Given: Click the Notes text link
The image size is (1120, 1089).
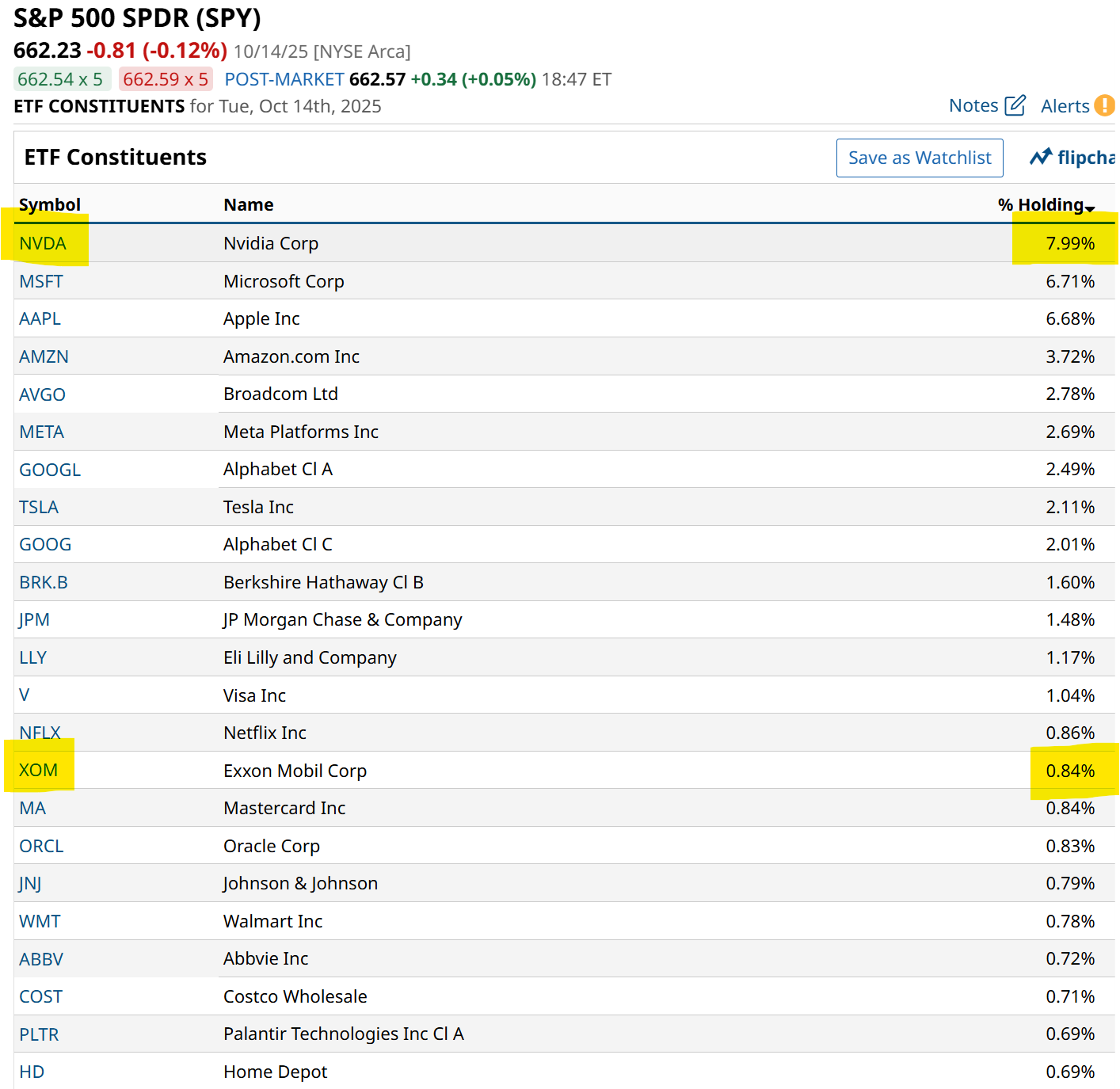Looking at the screenshot, I should (973, 105).
